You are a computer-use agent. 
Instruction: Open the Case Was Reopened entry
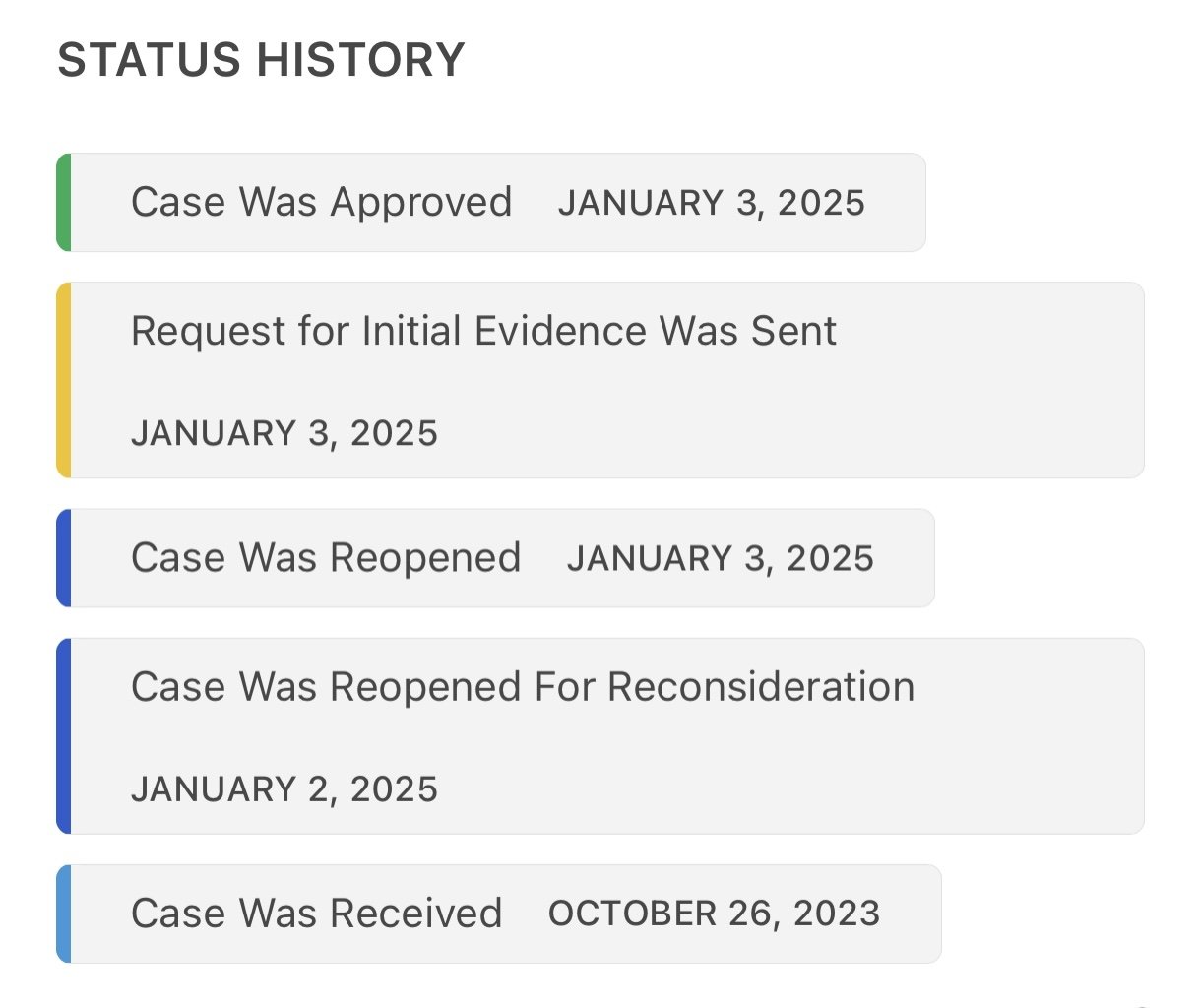click(x=326, y=558)
